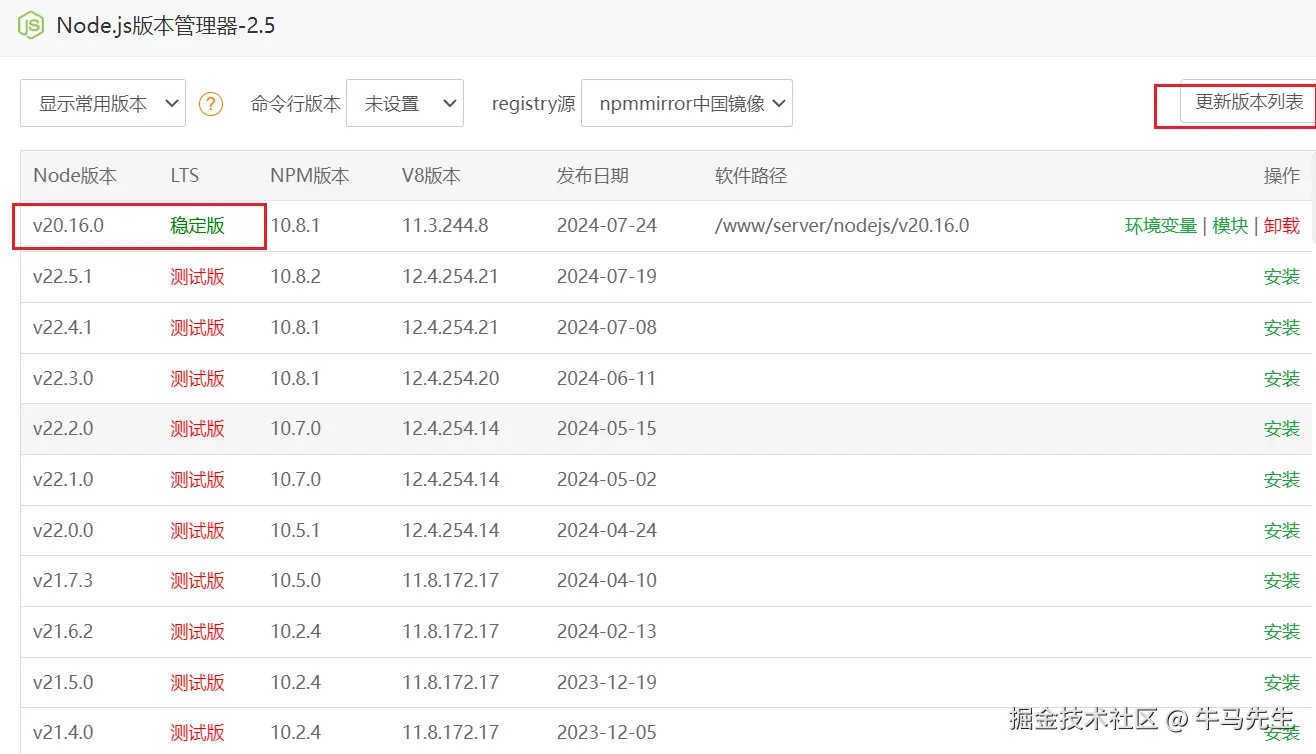Click the 软件路径 column header

(751, 176)
